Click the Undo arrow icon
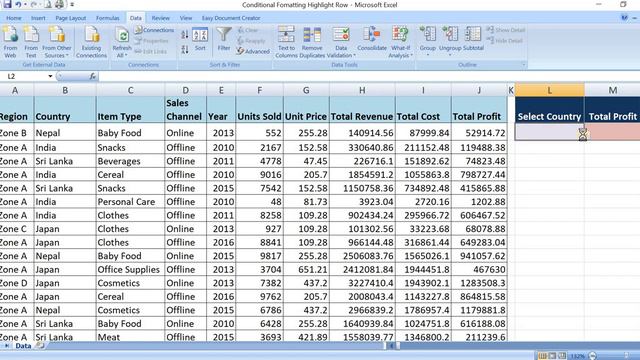Screen dimensions: 640x360 click(18, 4)
